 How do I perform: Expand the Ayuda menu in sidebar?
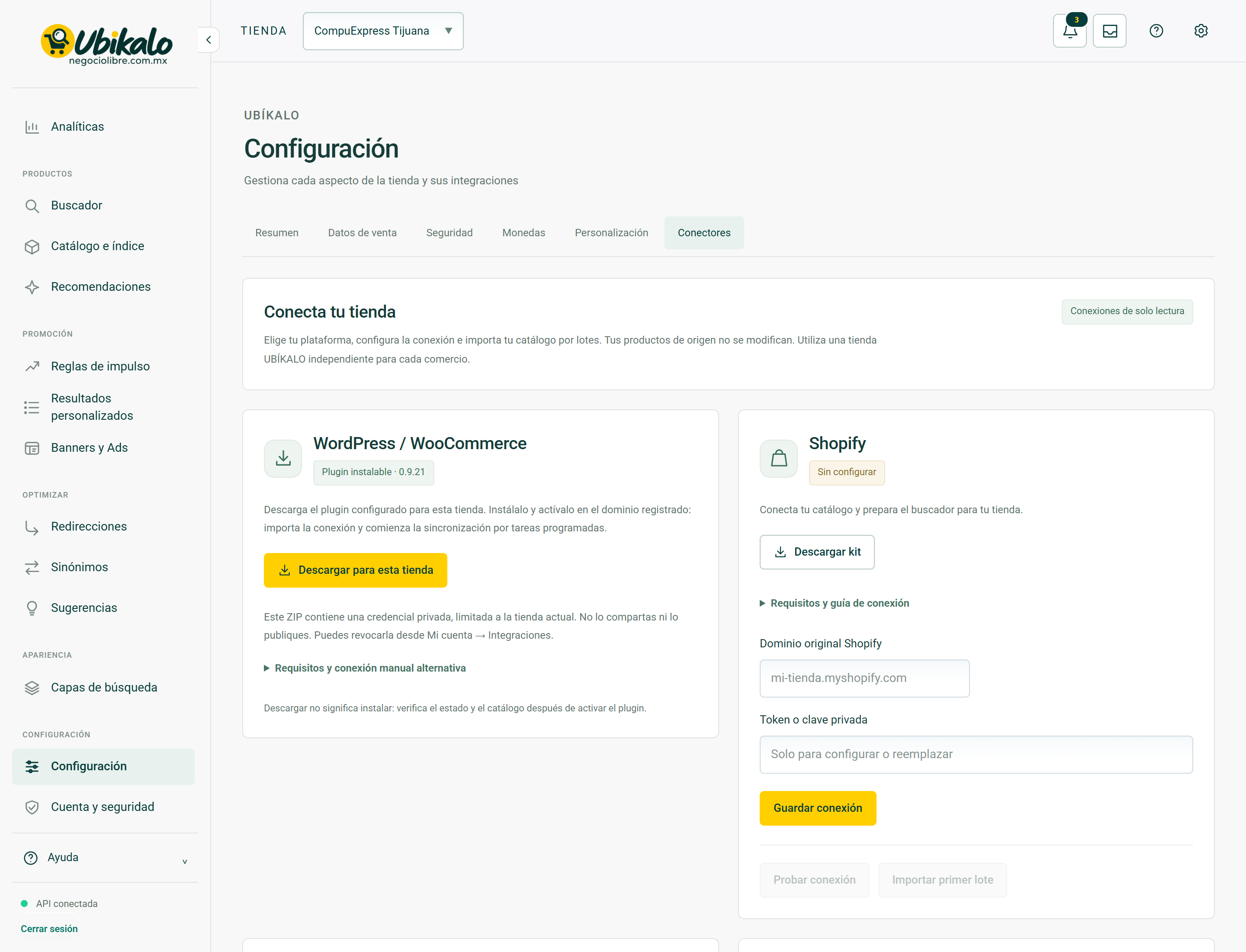coord(106,857)
